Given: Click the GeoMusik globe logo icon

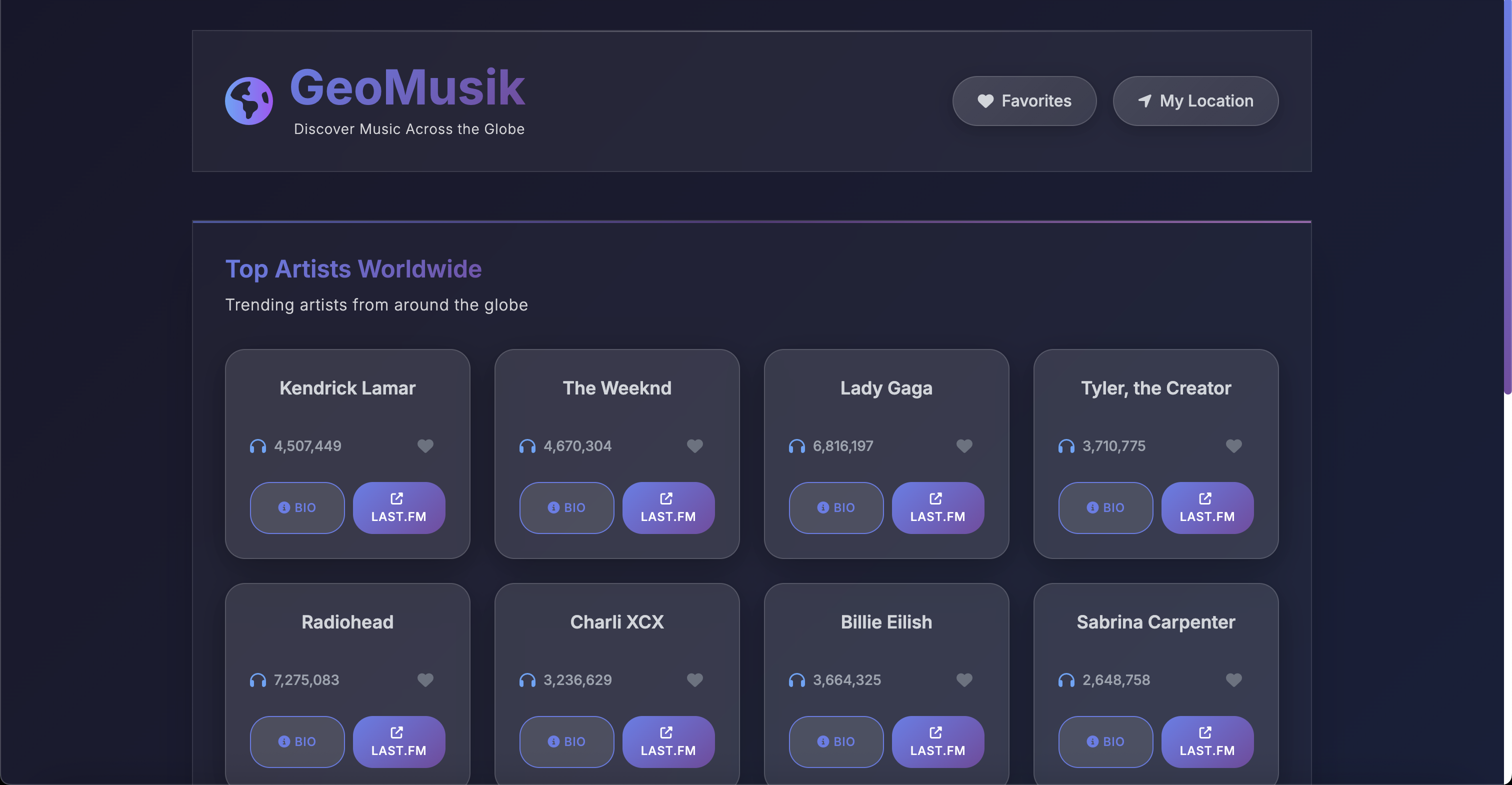Looking at the screenshot, I should [249, 101].
